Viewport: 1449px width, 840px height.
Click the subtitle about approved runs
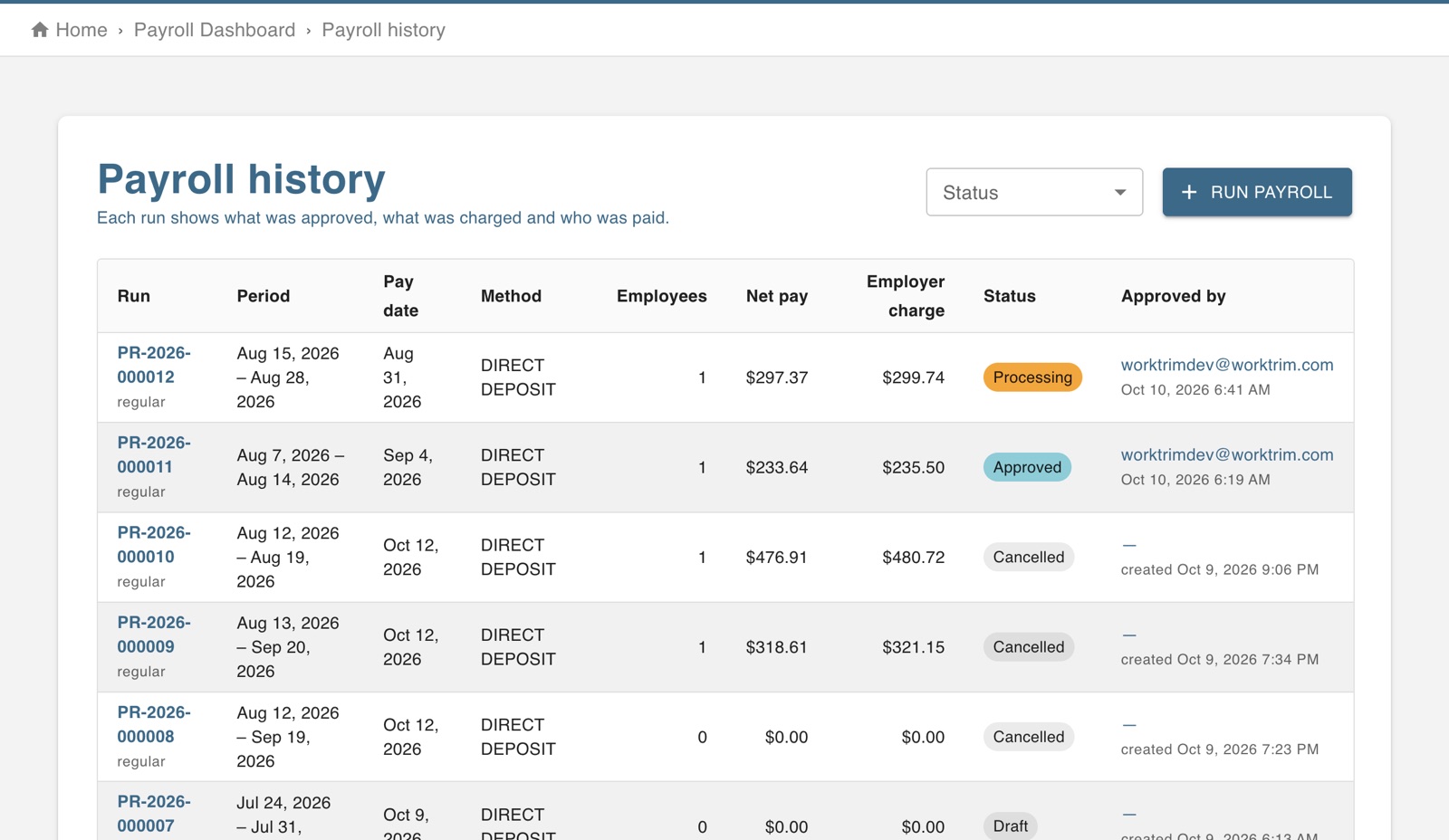[x=383, y=218]
